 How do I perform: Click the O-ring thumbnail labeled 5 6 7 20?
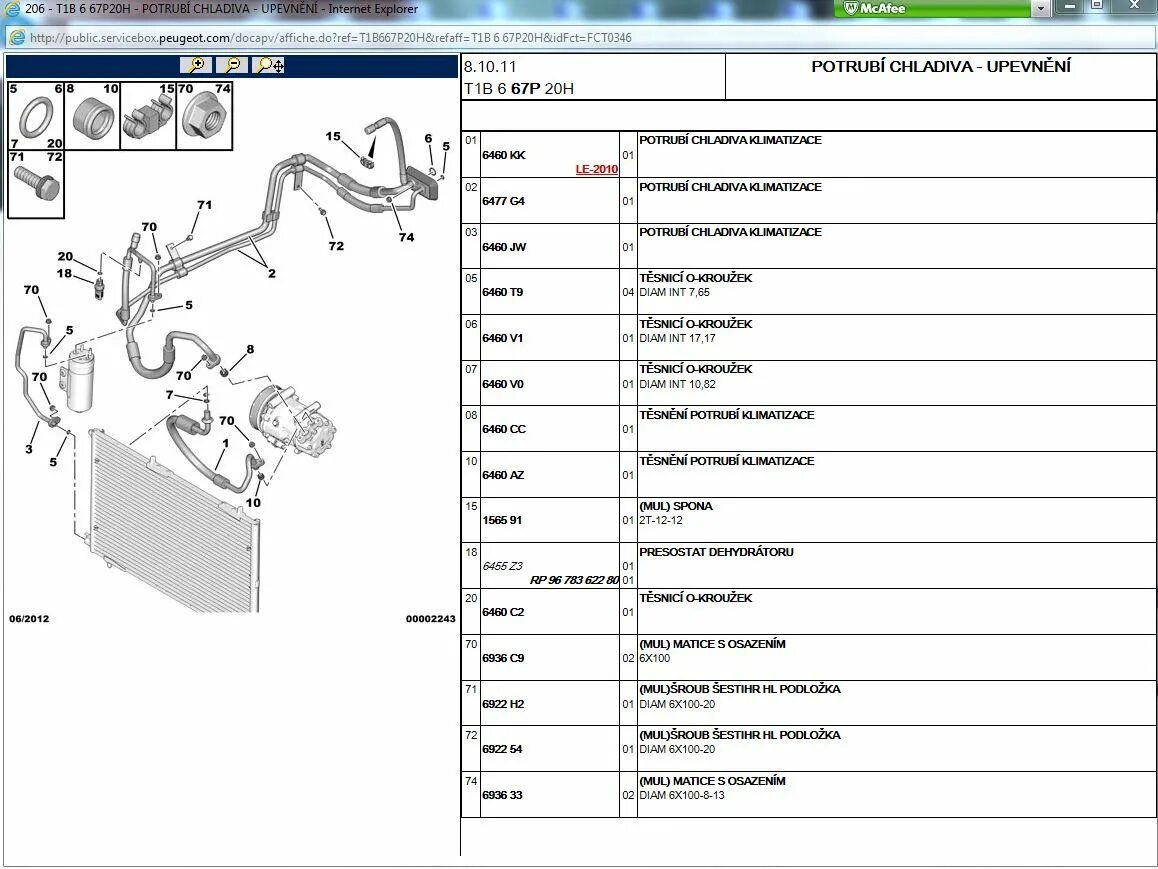[35, 116]
